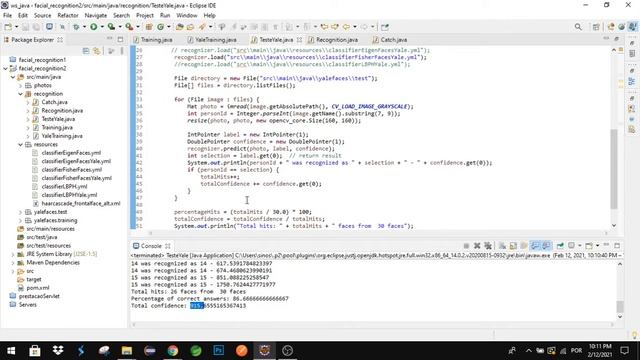This screenshot has height=360, width=640.
Task: Click the New Java Class green icon
Action: 160,27
